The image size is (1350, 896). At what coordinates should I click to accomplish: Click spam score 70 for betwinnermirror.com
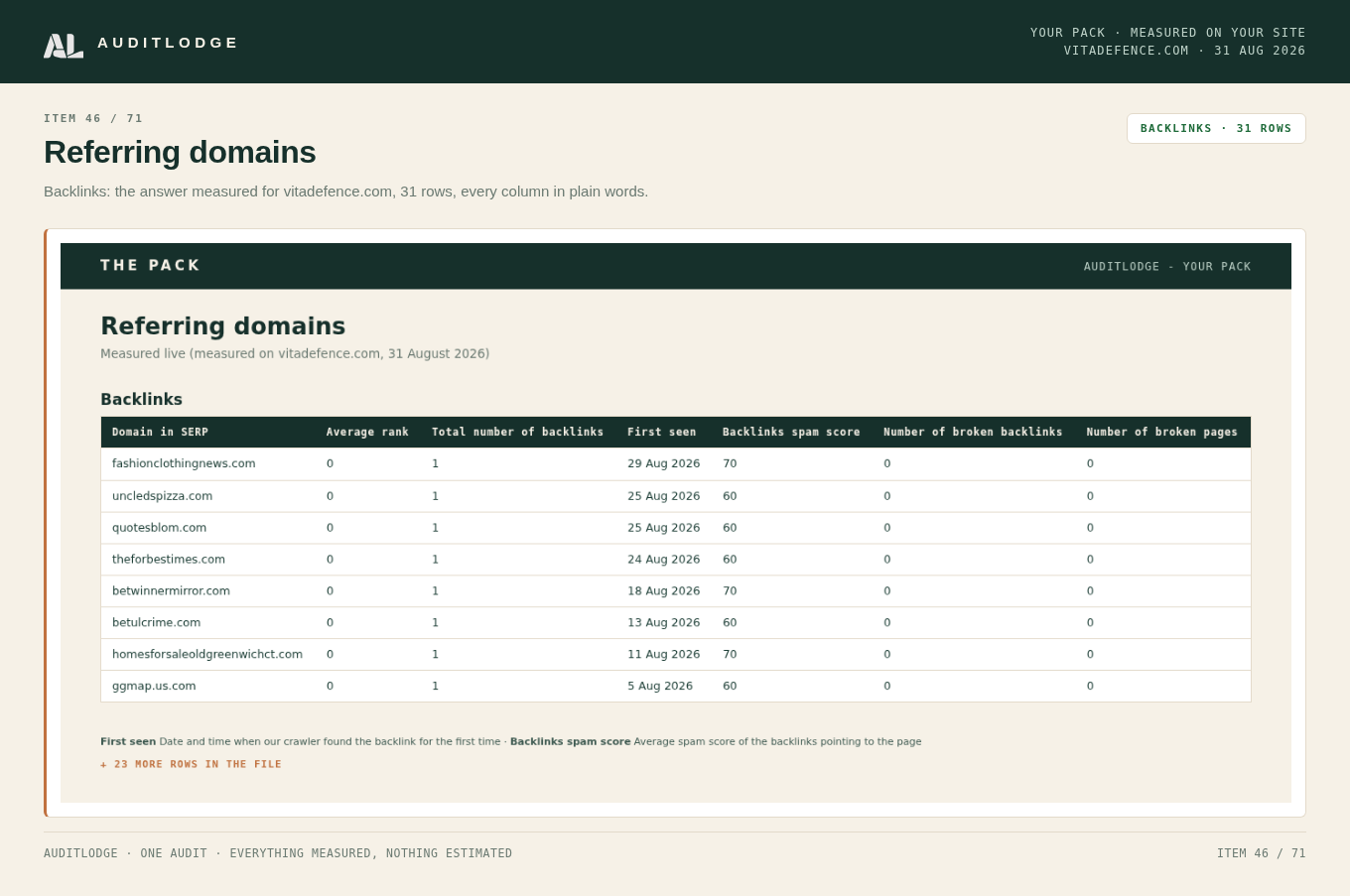[730, 590]
